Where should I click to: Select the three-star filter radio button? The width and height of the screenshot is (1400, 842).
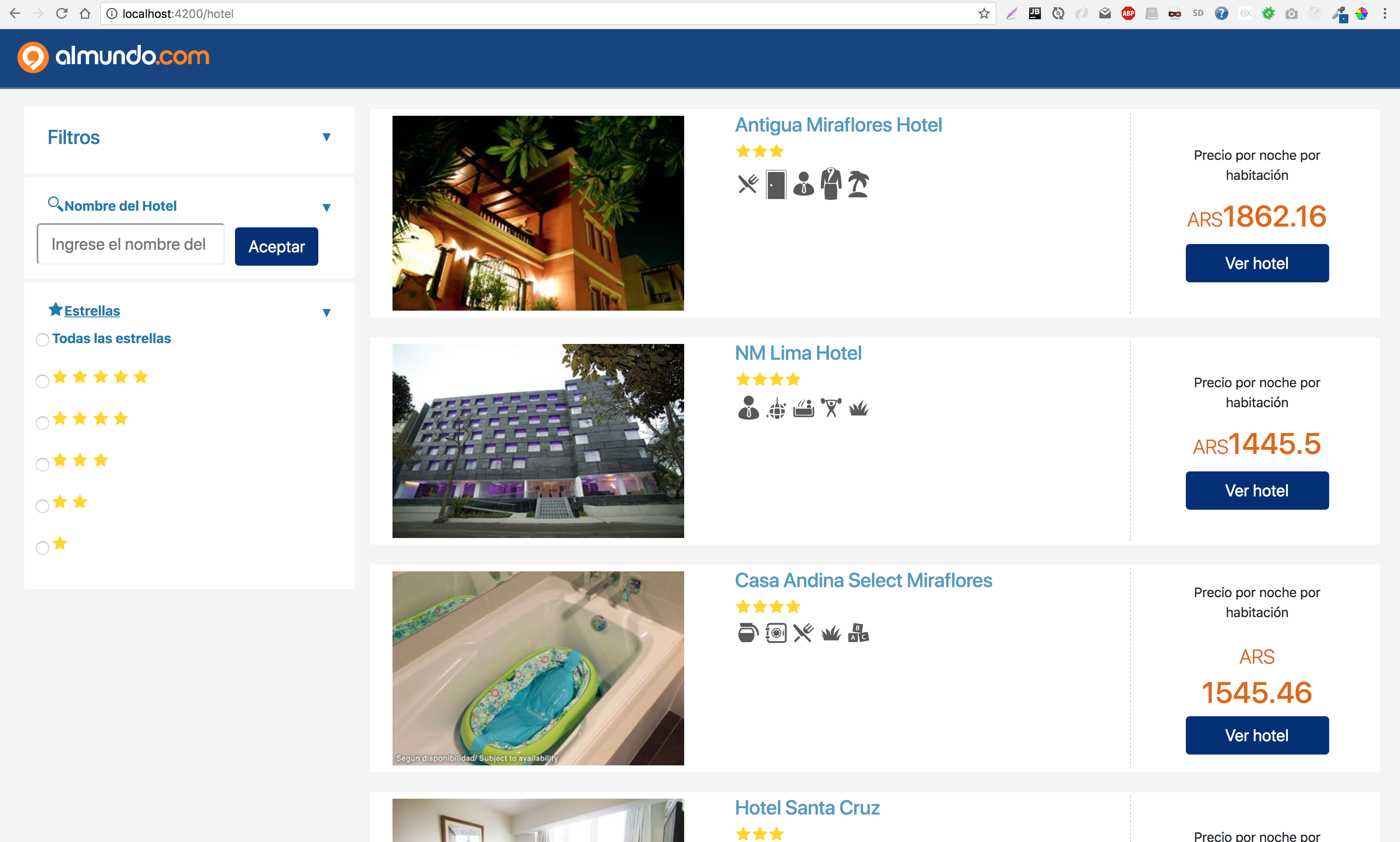42,465
